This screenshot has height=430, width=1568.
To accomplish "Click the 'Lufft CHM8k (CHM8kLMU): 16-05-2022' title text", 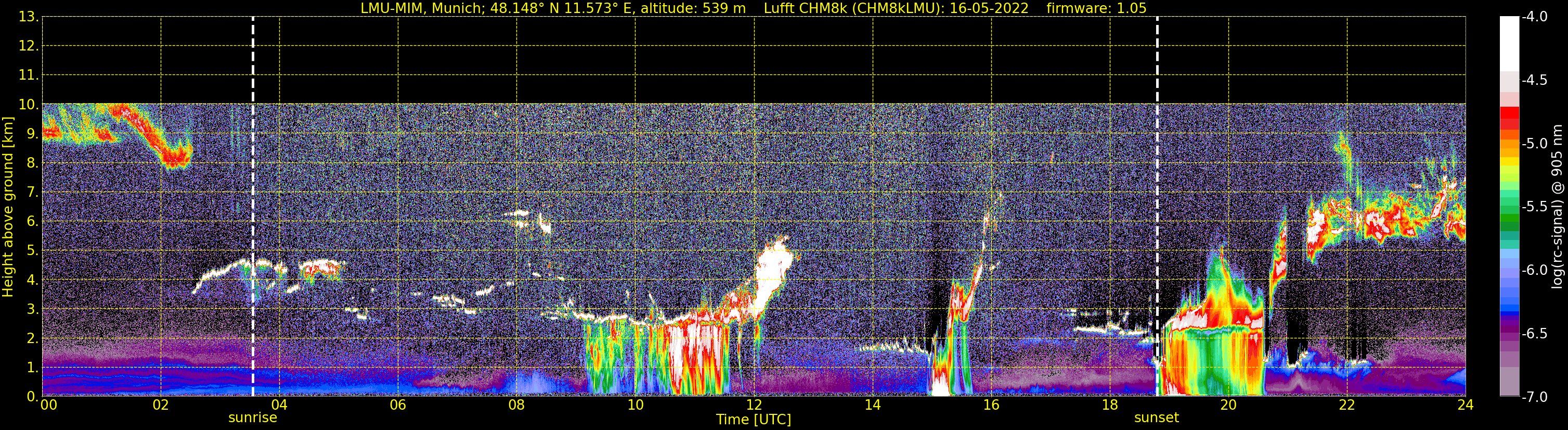I will pos(896,8).
